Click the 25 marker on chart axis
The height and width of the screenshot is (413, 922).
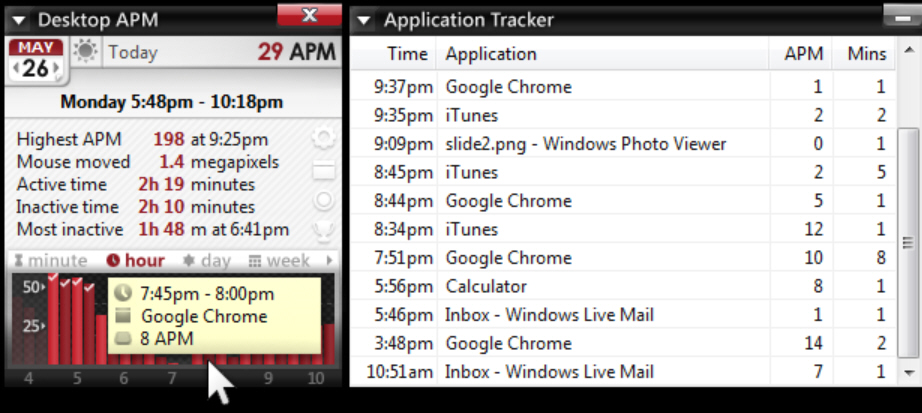pos(33,326)
